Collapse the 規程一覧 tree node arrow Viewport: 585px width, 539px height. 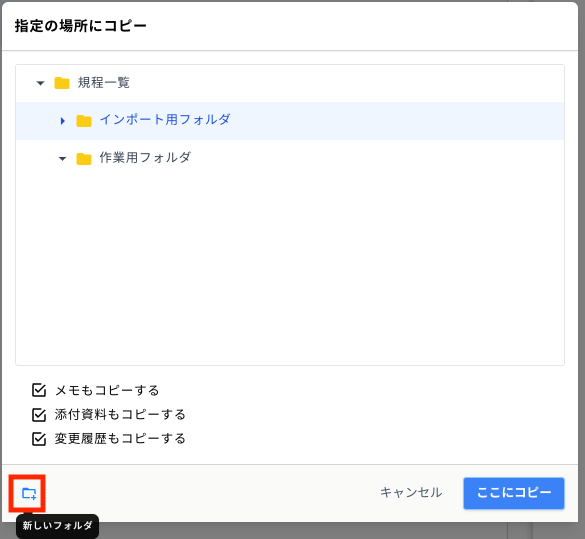point(40,83)
